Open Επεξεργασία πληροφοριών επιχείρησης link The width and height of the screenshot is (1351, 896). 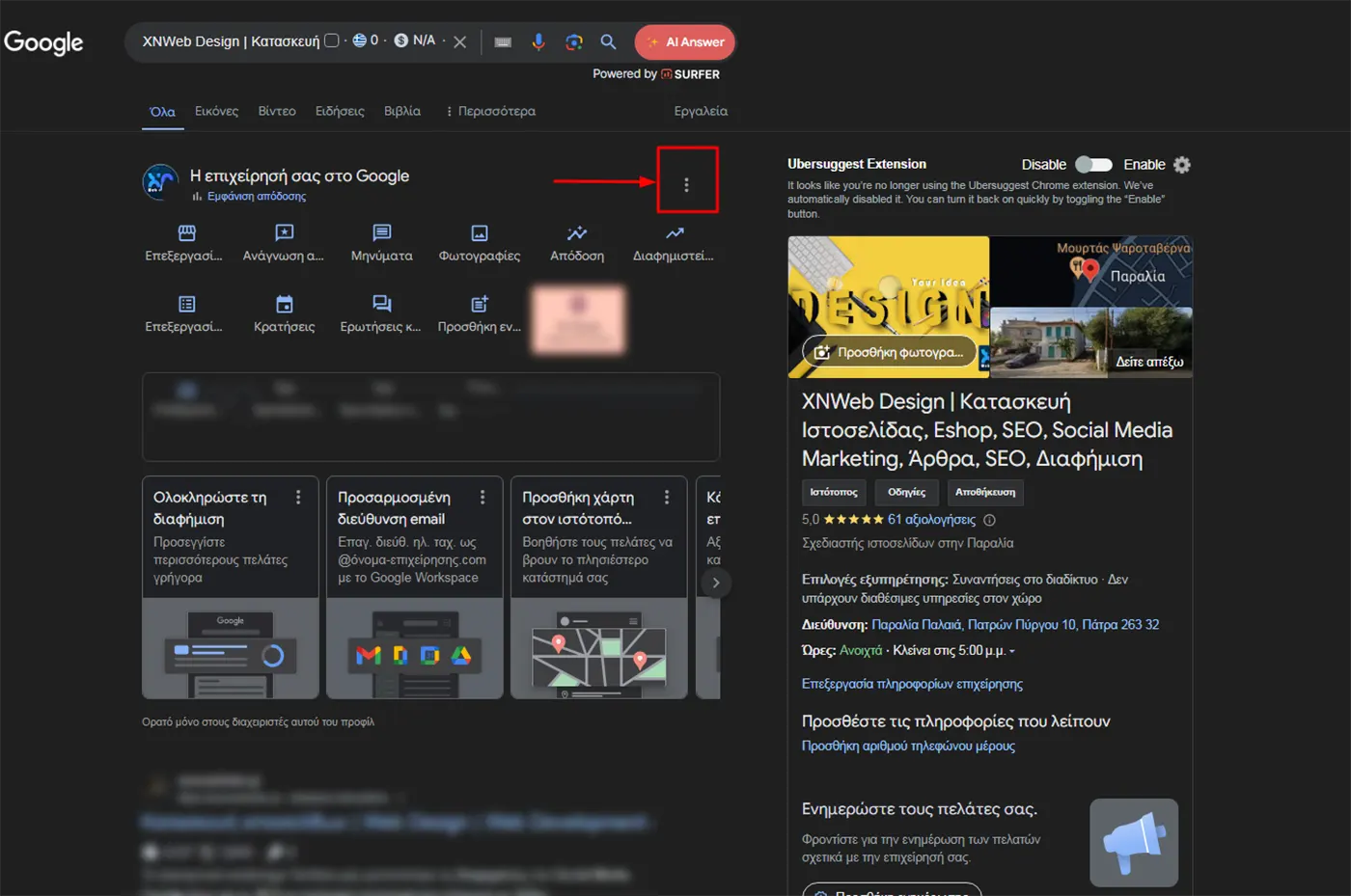(x=912, y=684)
